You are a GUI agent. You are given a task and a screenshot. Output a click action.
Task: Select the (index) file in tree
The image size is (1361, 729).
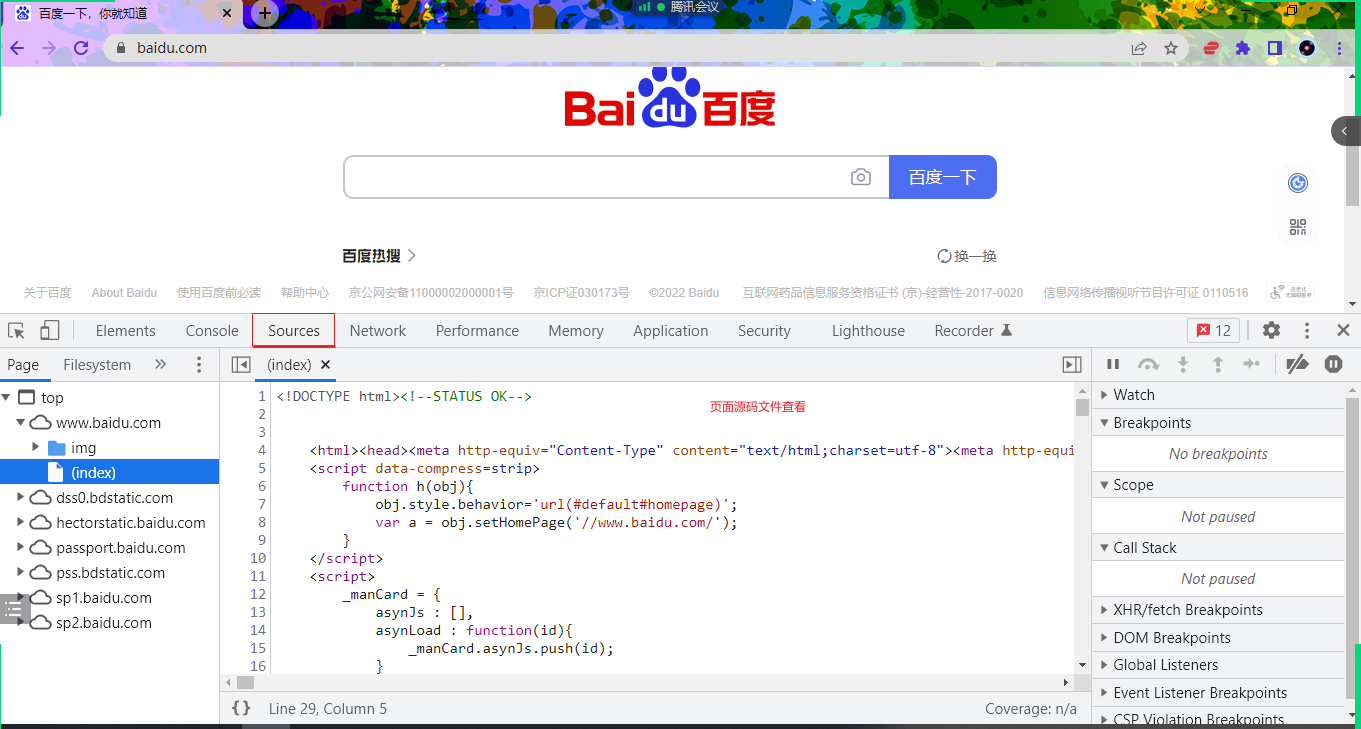pos(109,472)
